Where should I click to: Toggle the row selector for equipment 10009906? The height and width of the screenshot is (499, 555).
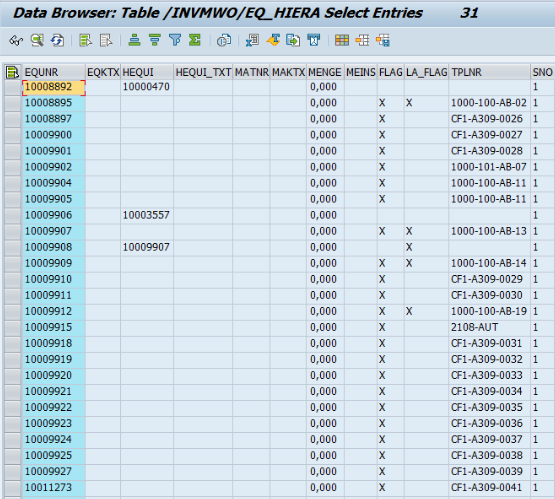tap(13, 215)
